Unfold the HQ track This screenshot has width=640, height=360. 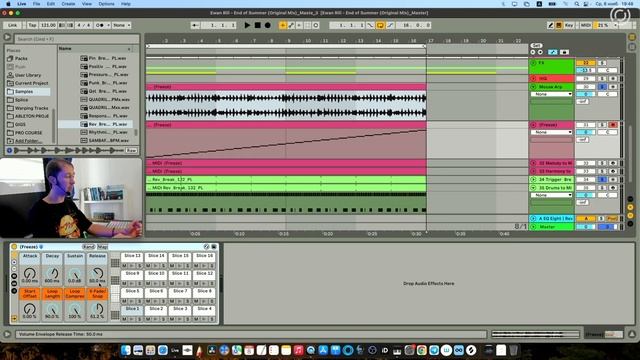pyautogui.click(x=533, y=78)
